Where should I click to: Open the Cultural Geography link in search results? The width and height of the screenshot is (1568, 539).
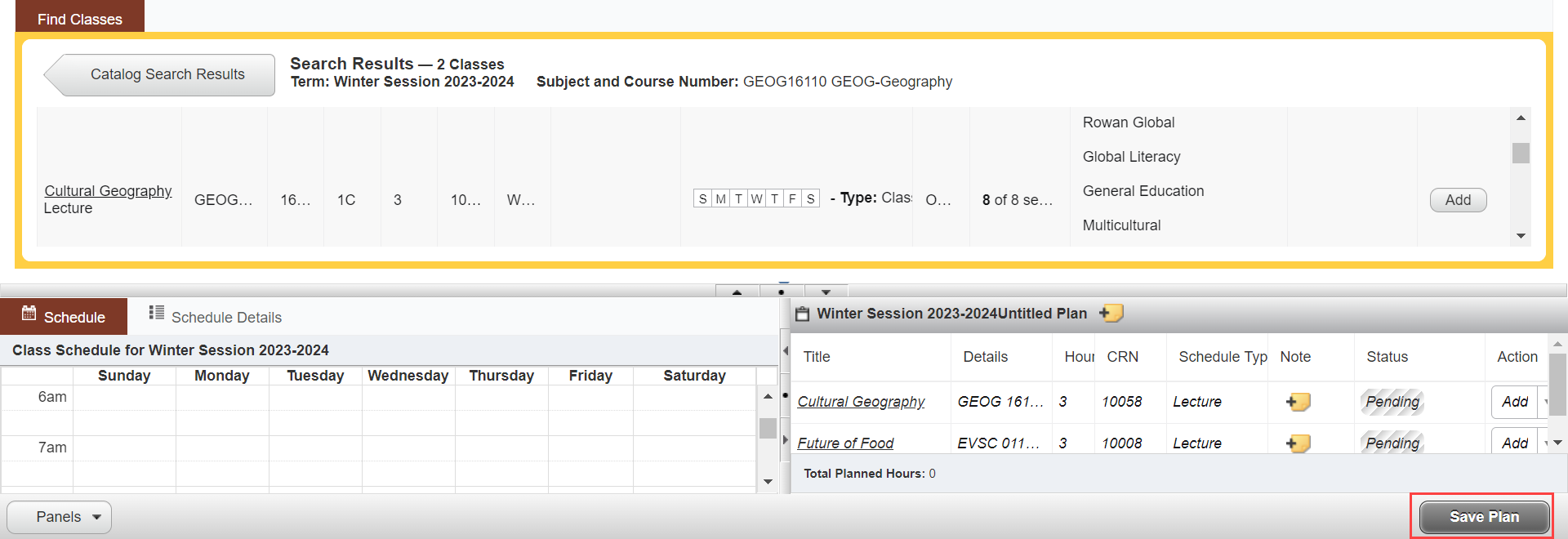(x=108, y=191)
